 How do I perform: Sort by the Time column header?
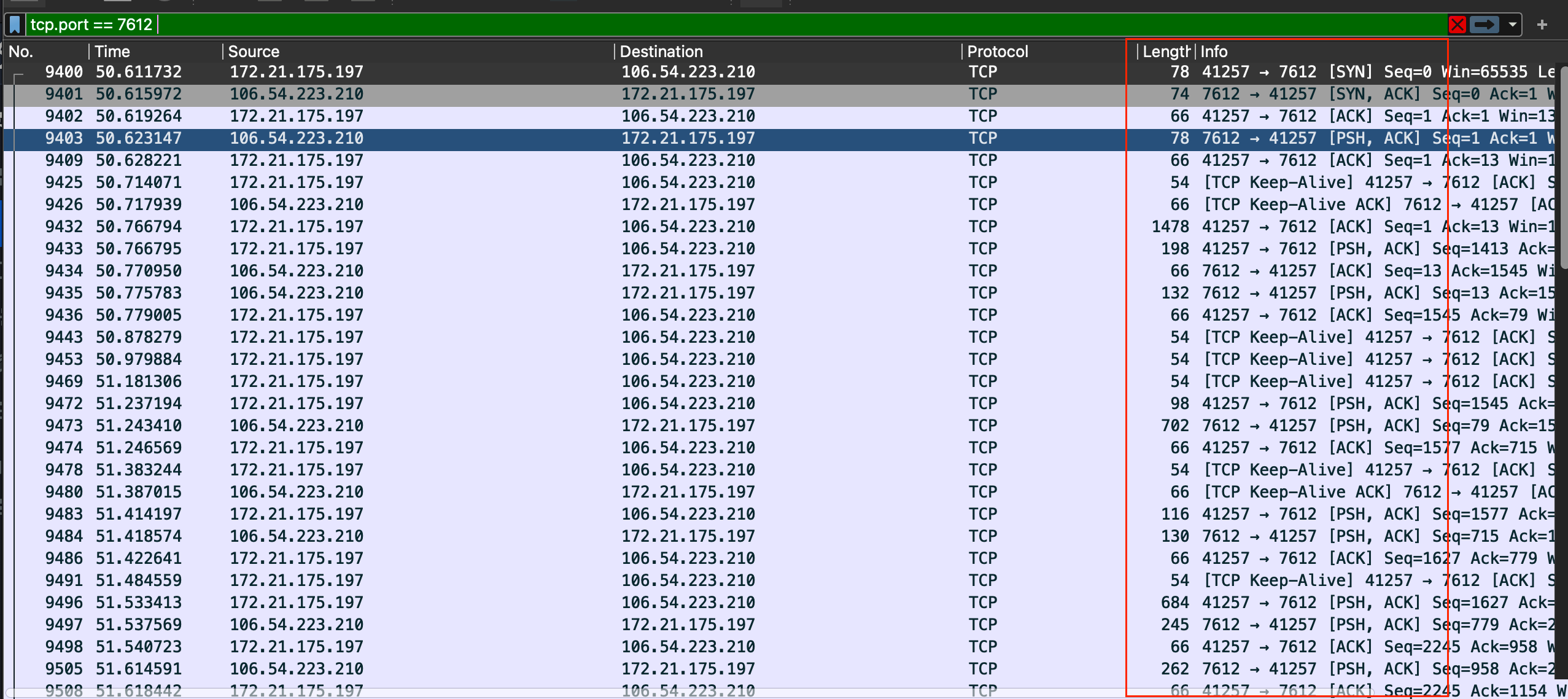[x=157, y=52]
